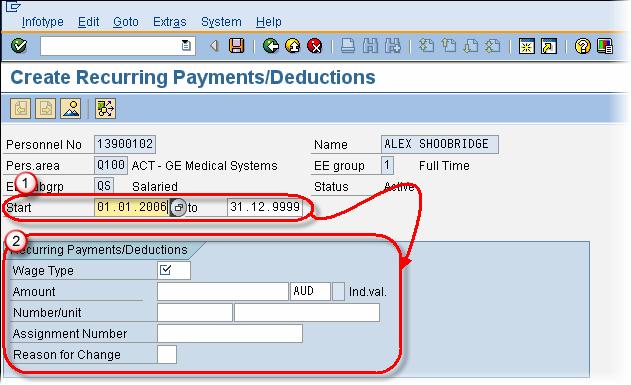This screenshot has height=385, width=631.
Task: Click the create shortcut icon
Action: tap(549, 46)
